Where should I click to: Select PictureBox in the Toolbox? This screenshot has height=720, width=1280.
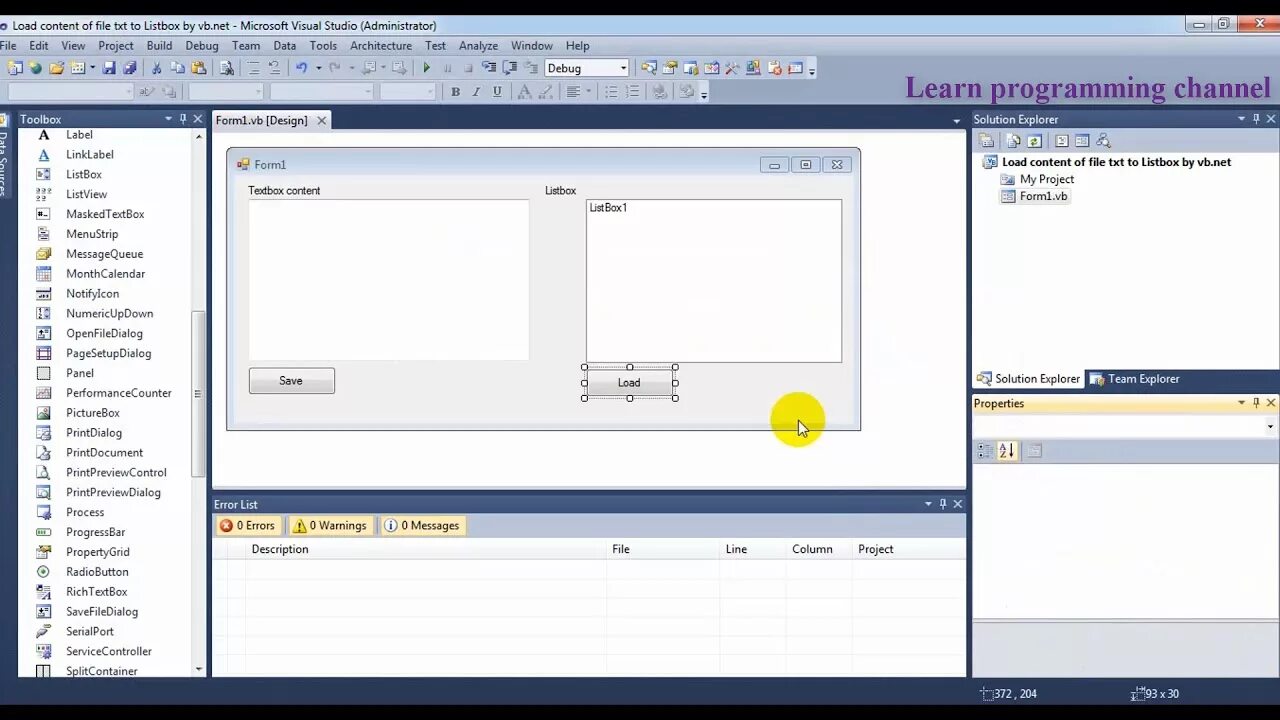pyautogui.click(x=93, y=413)
